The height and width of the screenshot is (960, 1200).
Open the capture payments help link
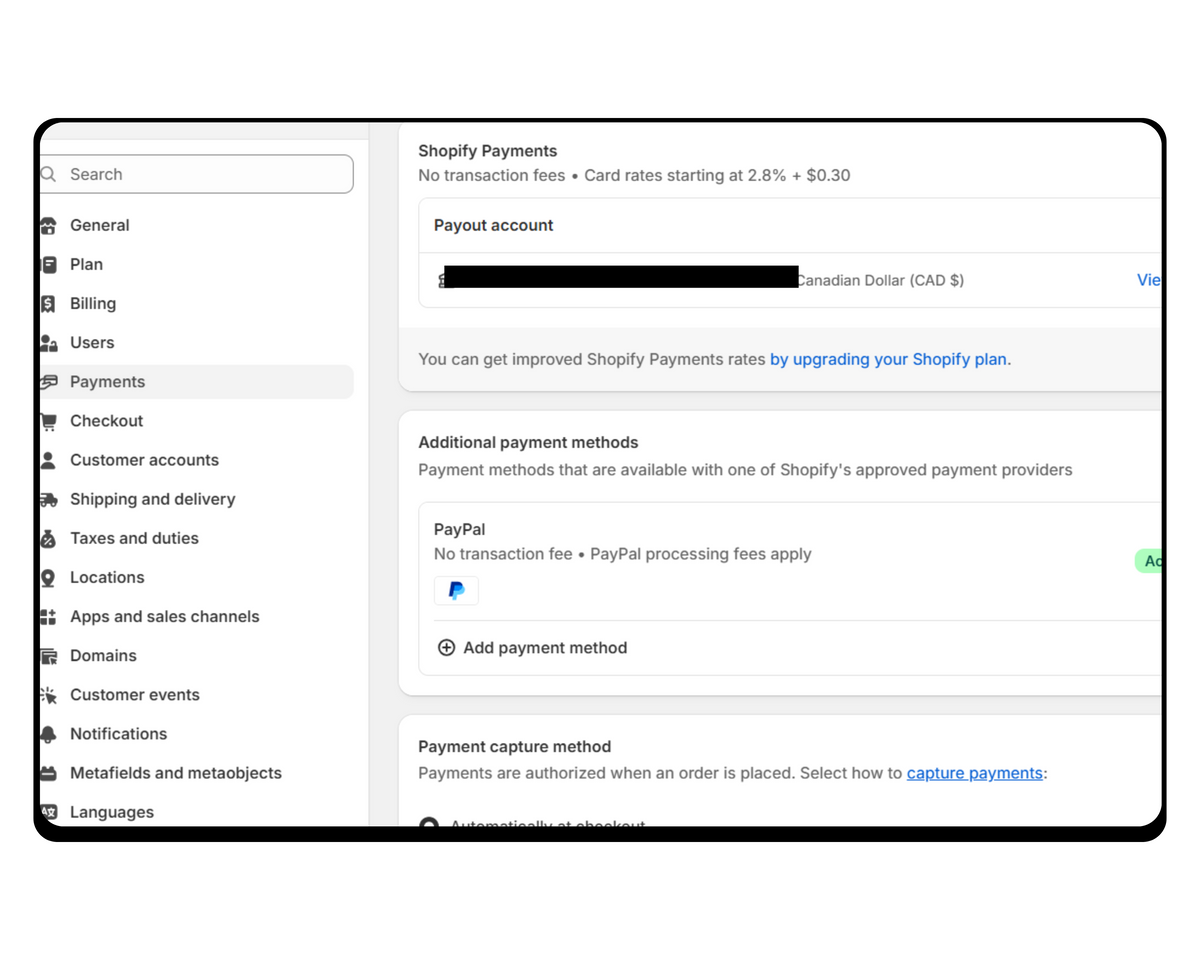974,773
